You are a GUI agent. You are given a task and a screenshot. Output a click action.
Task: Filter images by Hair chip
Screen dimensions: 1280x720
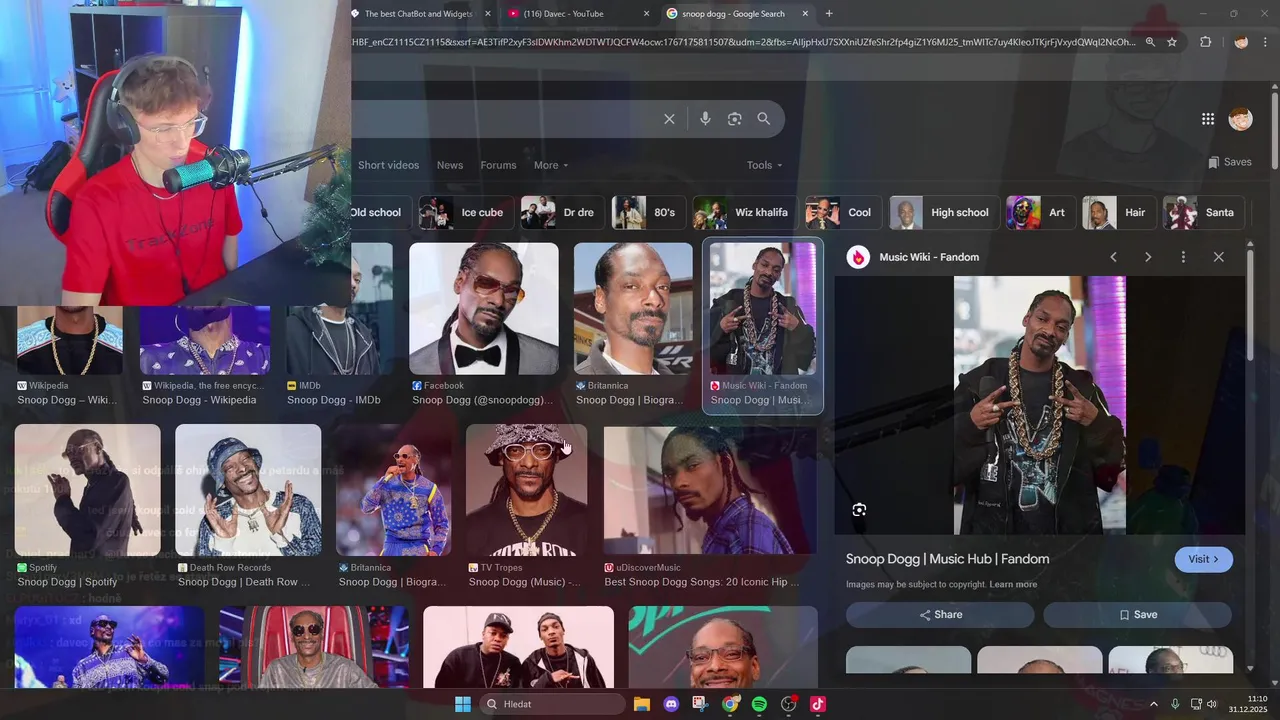click(1119, 212)
